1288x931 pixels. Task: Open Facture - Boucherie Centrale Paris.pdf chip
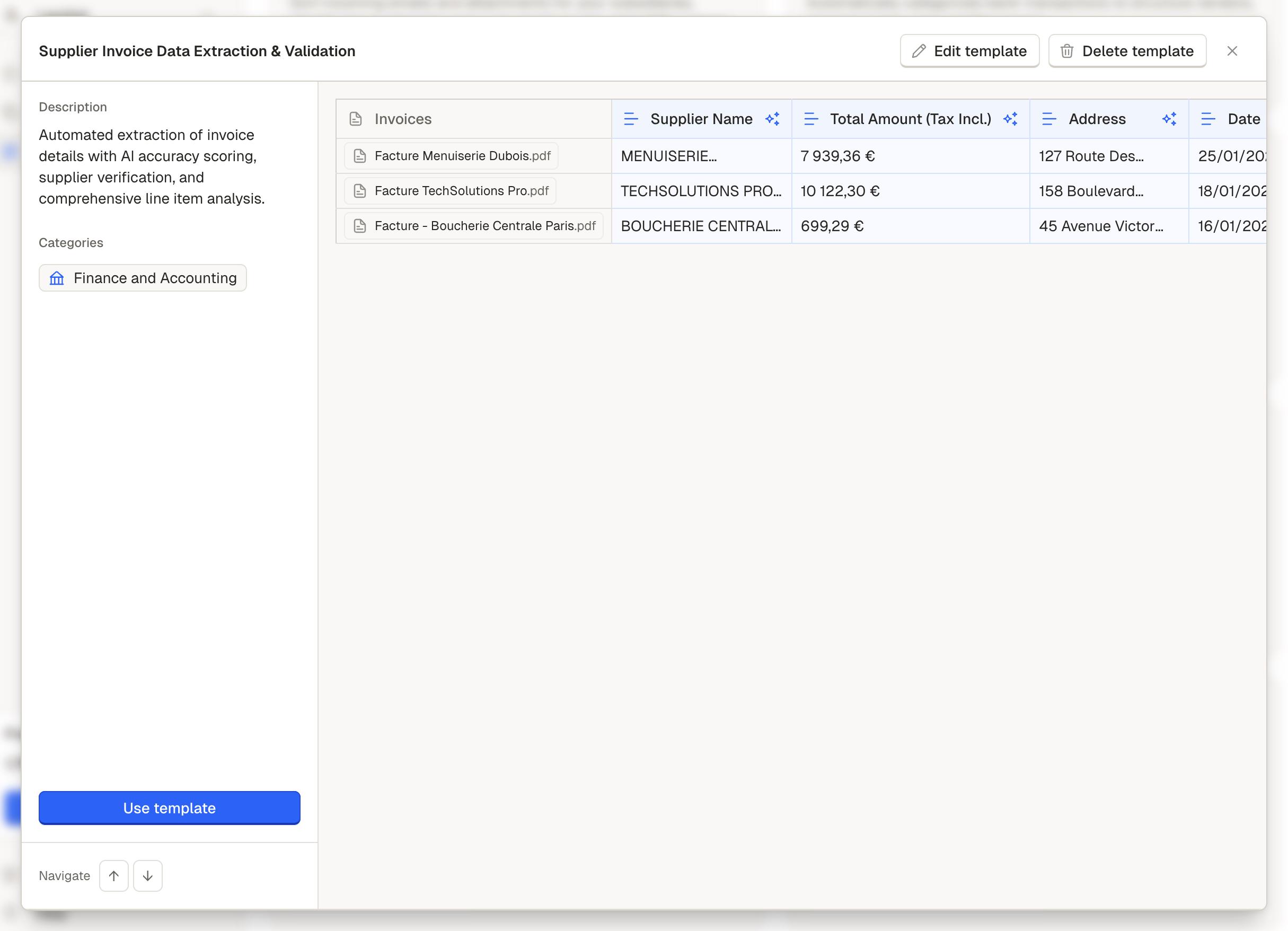(474, 226)
